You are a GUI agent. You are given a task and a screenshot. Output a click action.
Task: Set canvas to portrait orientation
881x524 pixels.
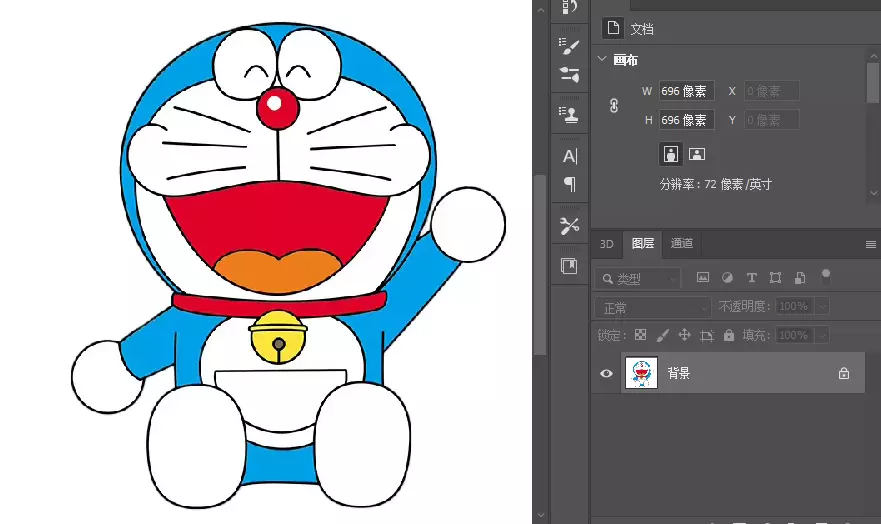(670, 154)
